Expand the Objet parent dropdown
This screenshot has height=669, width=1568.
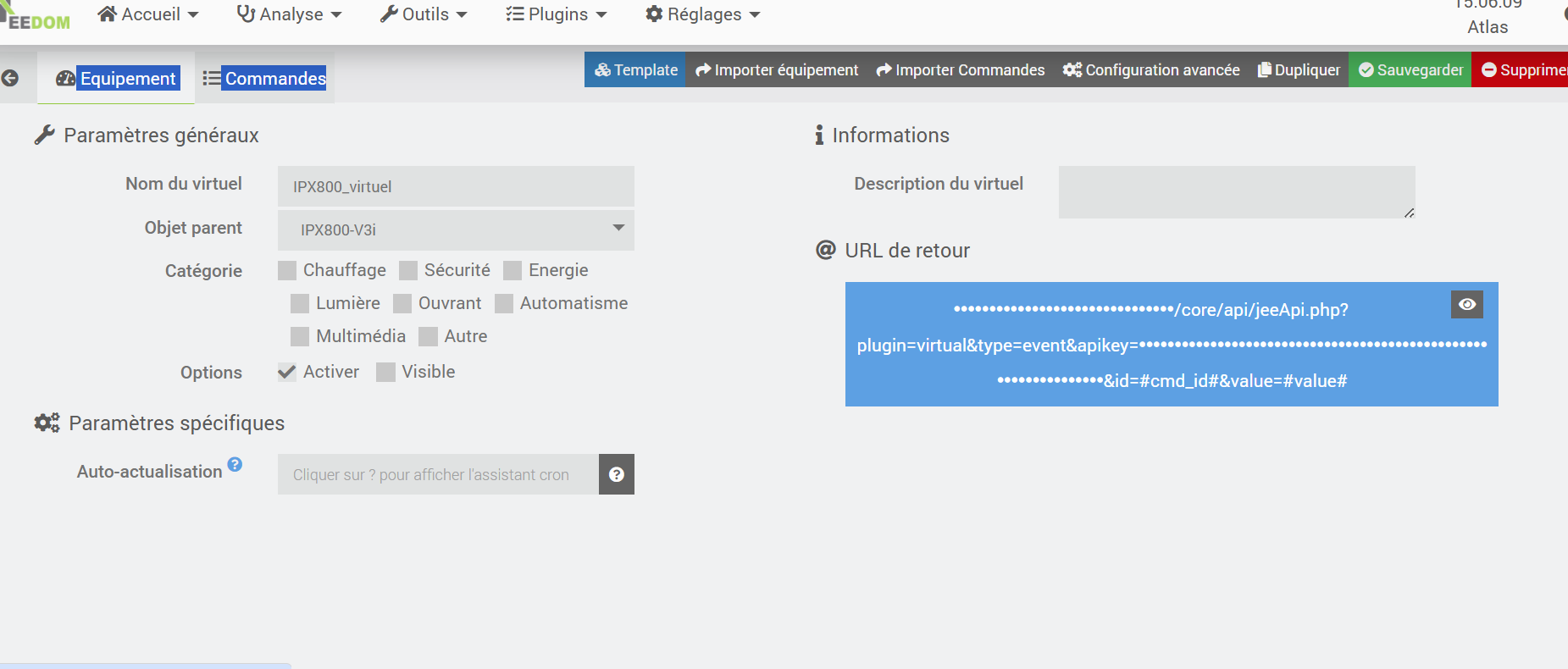coord(456,230)
